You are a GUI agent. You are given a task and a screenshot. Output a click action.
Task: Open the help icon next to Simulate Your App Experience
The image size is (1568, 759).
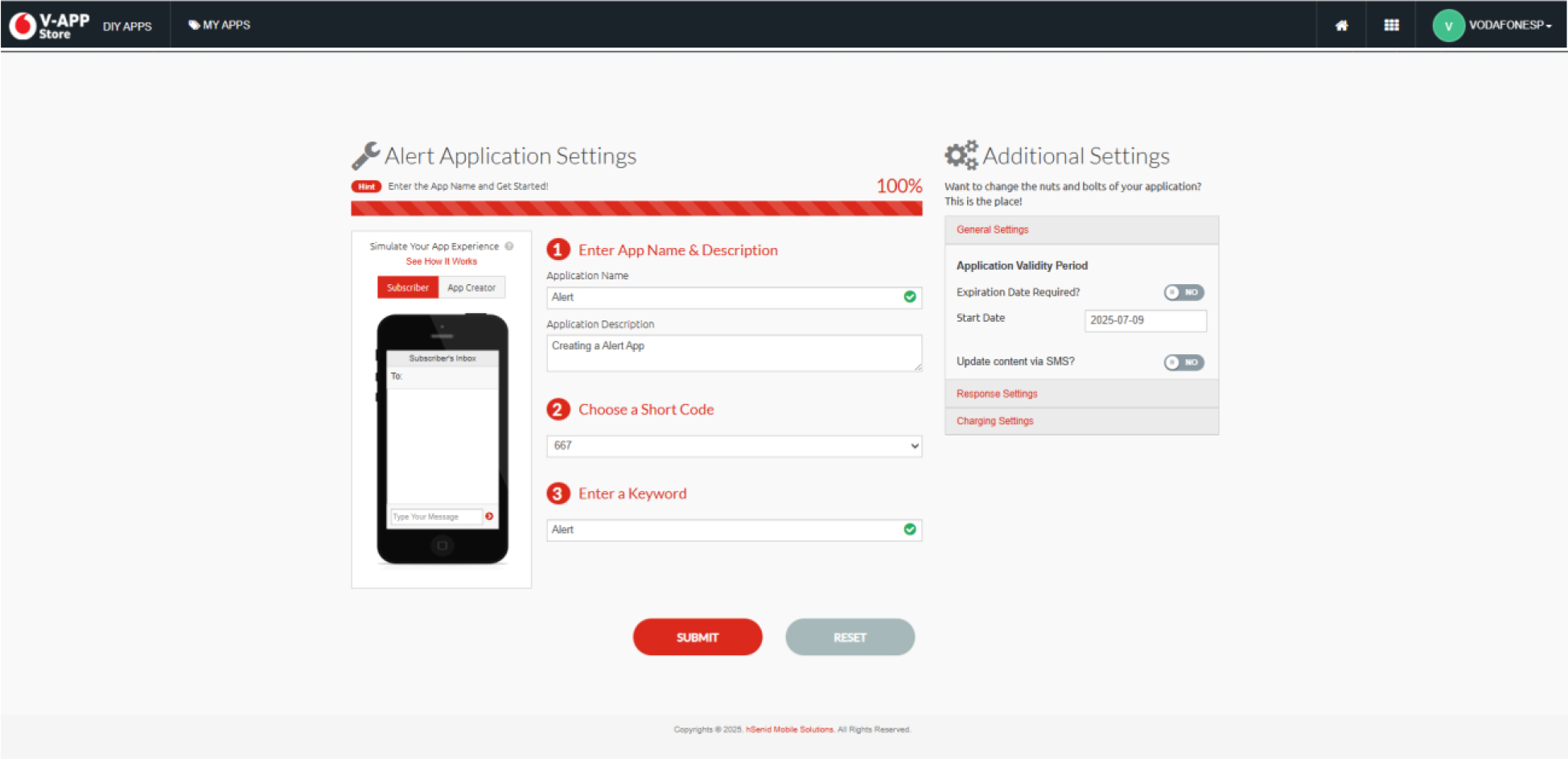click(510, 246)
